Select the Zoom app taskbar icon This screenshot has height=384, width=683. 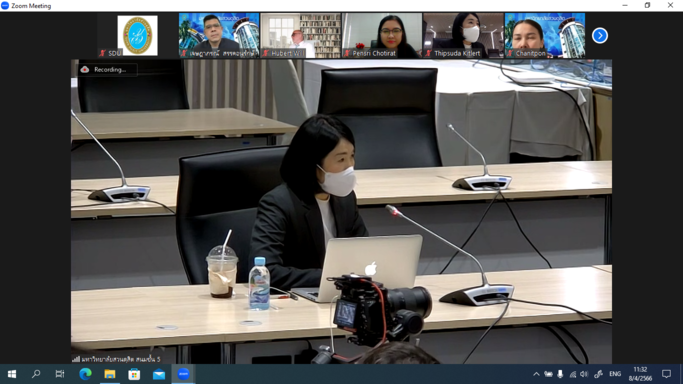coord(183,374)
